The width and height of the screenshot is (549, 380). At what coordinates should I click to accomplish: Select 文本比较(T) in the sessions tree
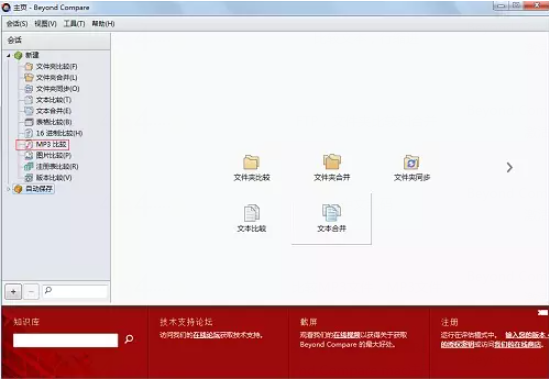(54, 100)
